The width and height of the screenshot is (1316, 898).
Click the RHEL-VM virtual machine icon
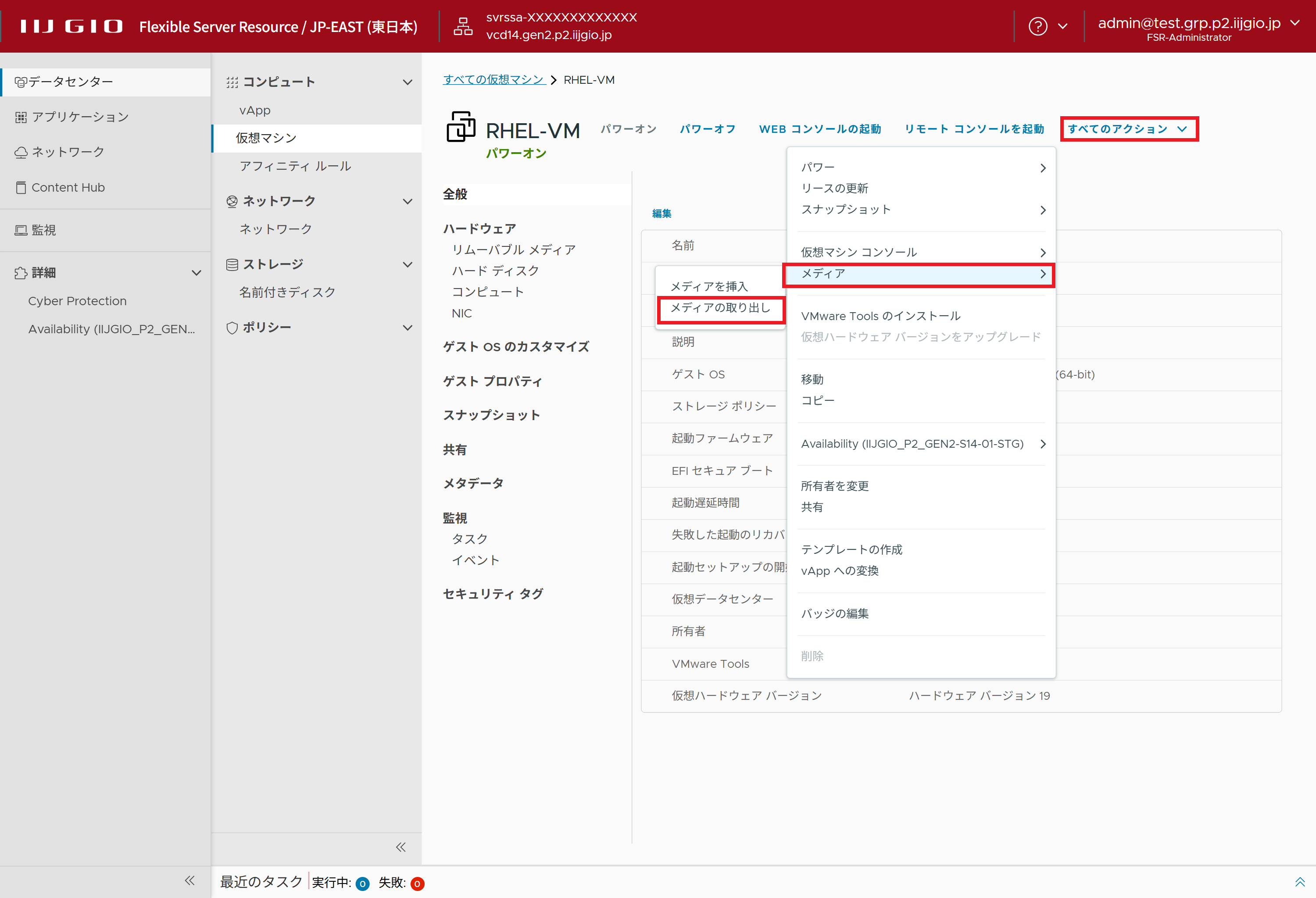point(461,127)
